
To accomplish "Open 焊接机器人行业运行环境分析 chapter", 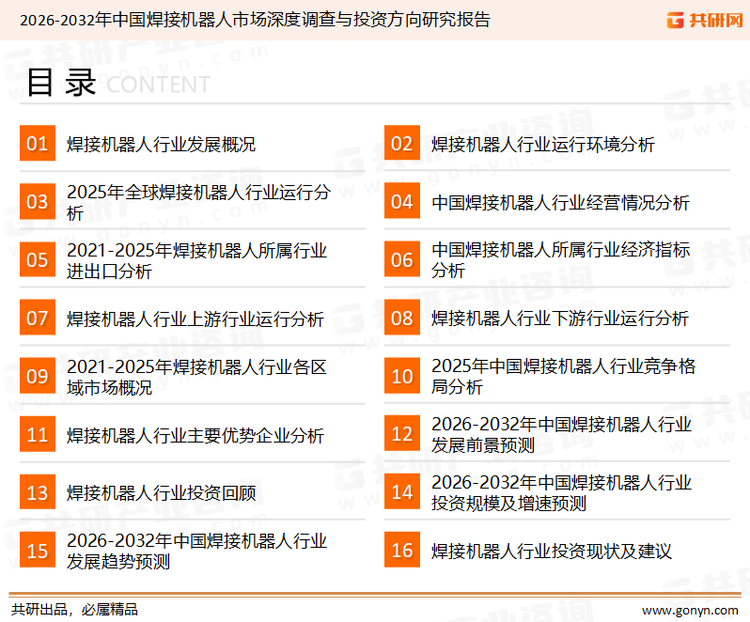I will [543, 144].
